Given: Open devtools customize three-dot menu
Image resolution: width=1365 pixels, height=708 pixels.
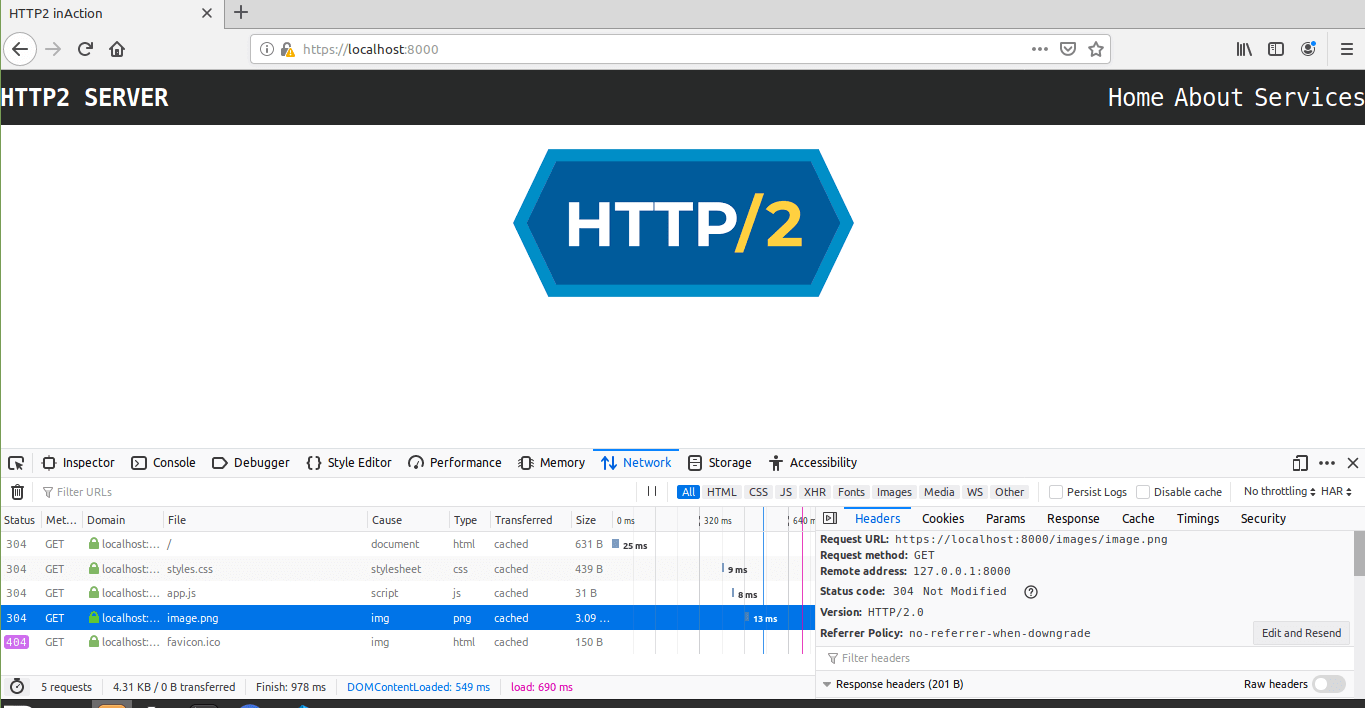Looking at the screenshot, I should [x=1327, y=463].
